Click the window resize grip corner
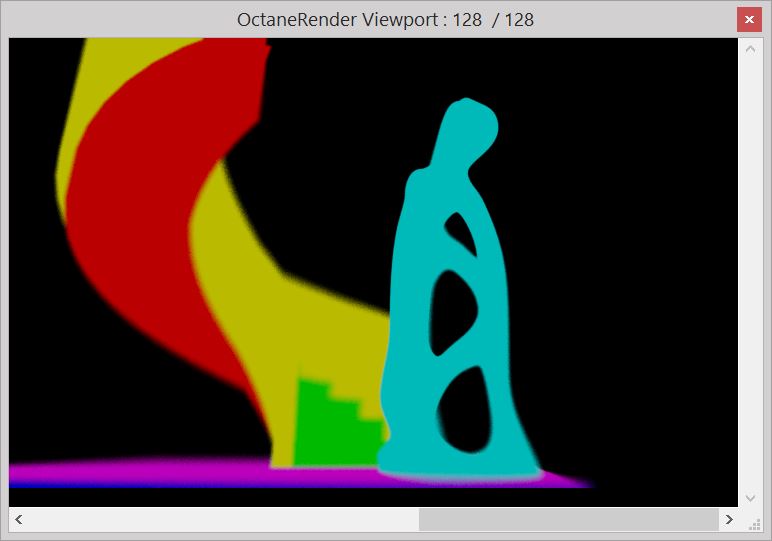 pos(754,525)
